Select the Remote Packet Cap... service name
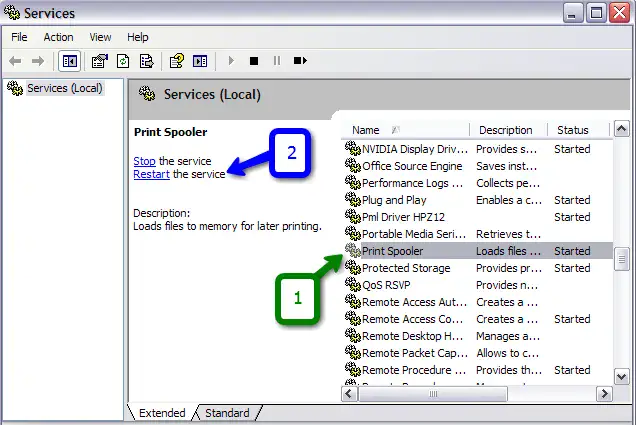 point(415,354)
